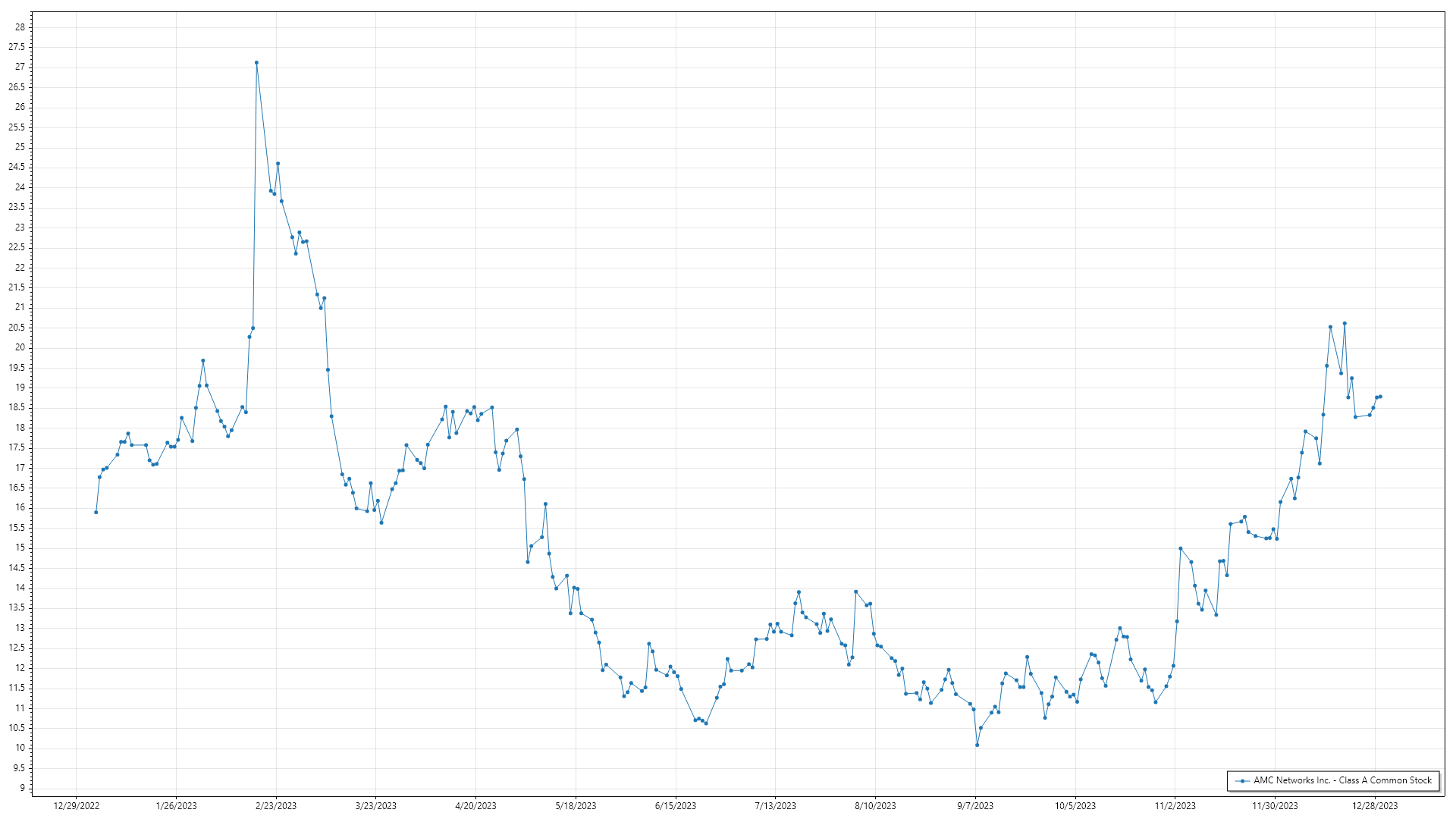Select the 12/29/2022 x-axis date label
Viewport: 1456px width, 819px height.
tap(77, 805)
